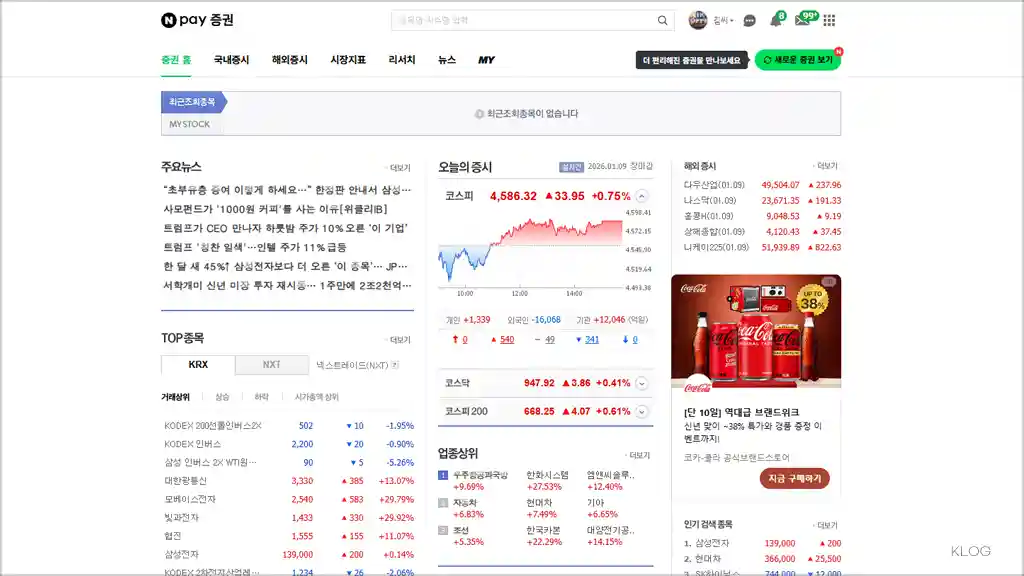Click the profile avatar icon

pyautogui.click(x=698, y=19)
